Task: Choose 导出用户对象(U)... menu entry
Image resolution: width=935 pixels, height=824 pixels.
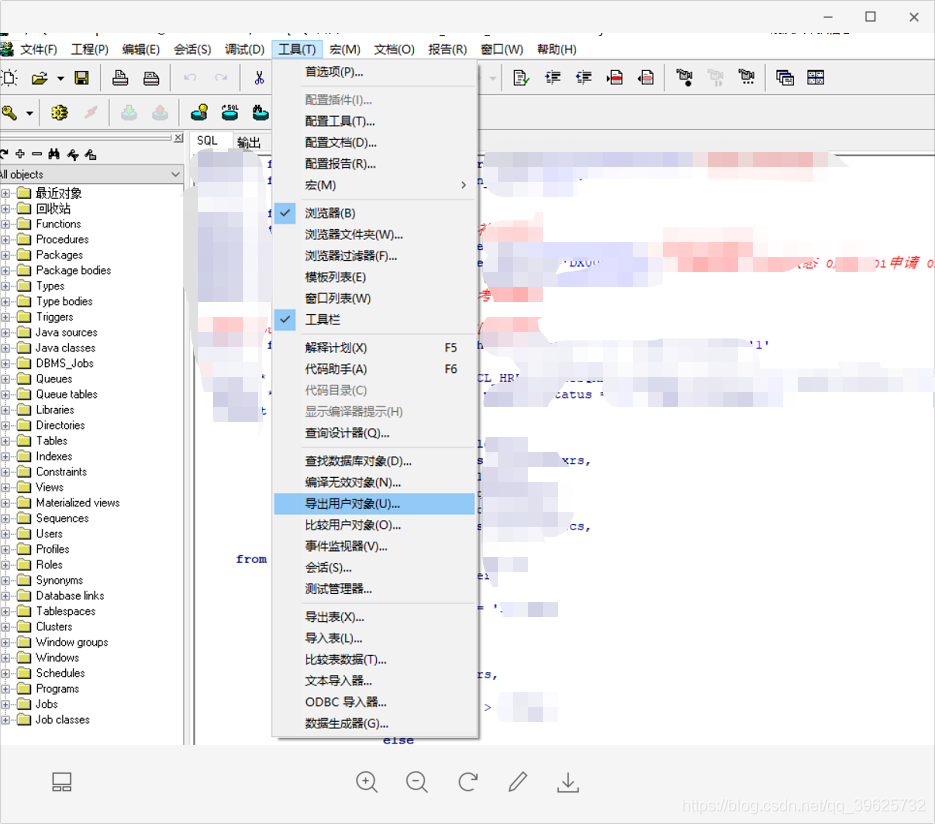Action: pos(374,504)
